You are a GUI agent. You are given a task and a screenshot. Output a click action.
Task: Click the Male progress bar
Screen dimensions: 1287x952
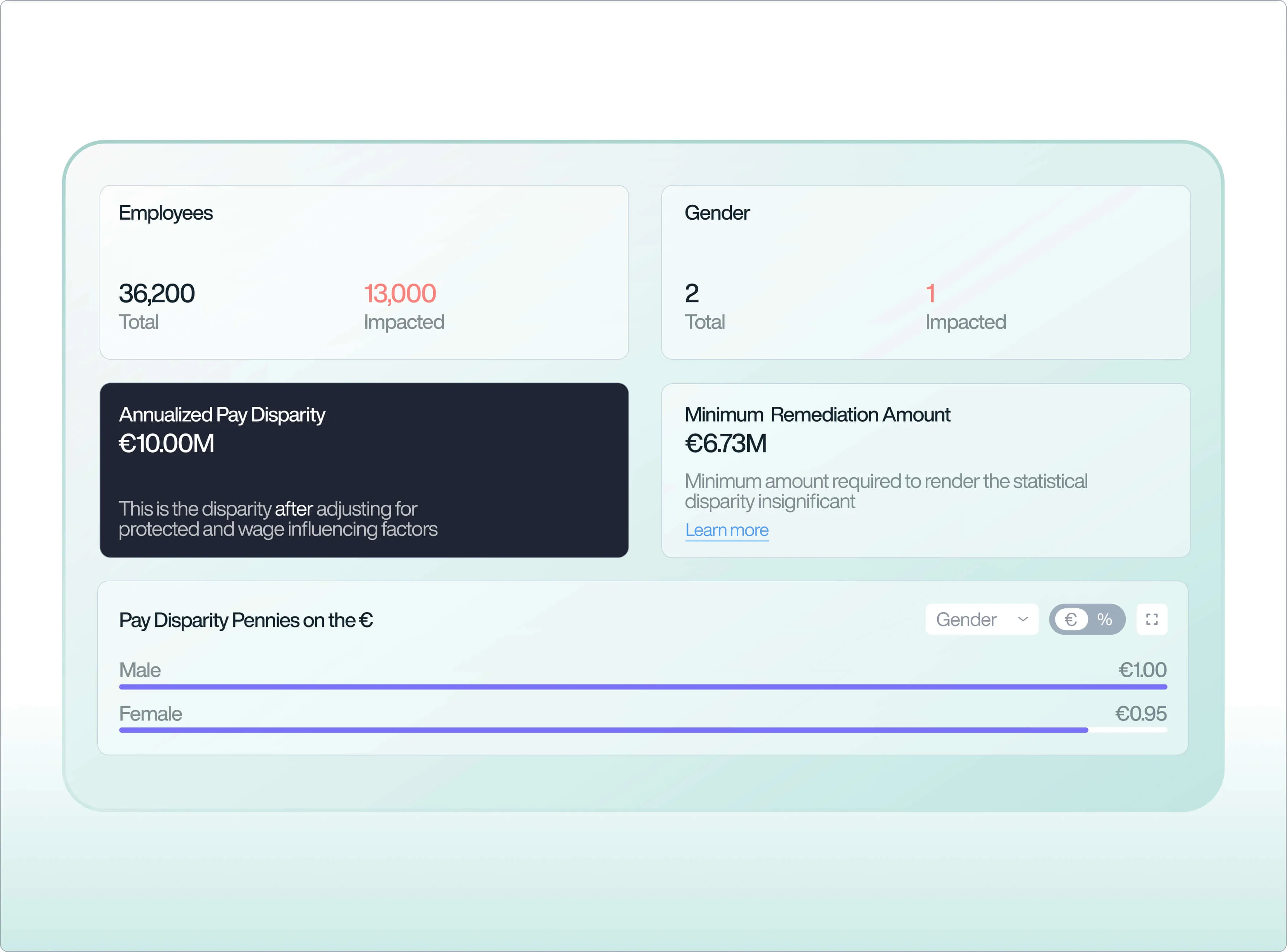pos(643,687)
